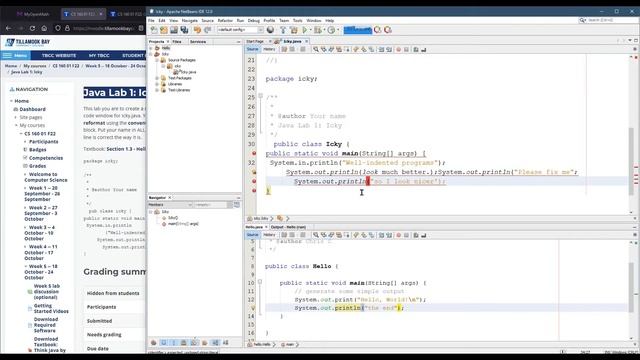Click browser Reload button

pos(32,28)
